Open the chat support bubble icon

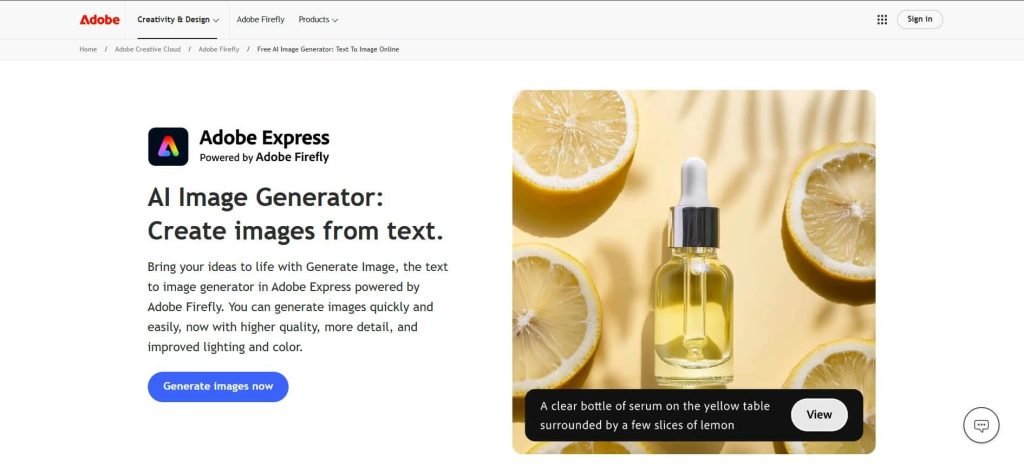click(981, 425)
